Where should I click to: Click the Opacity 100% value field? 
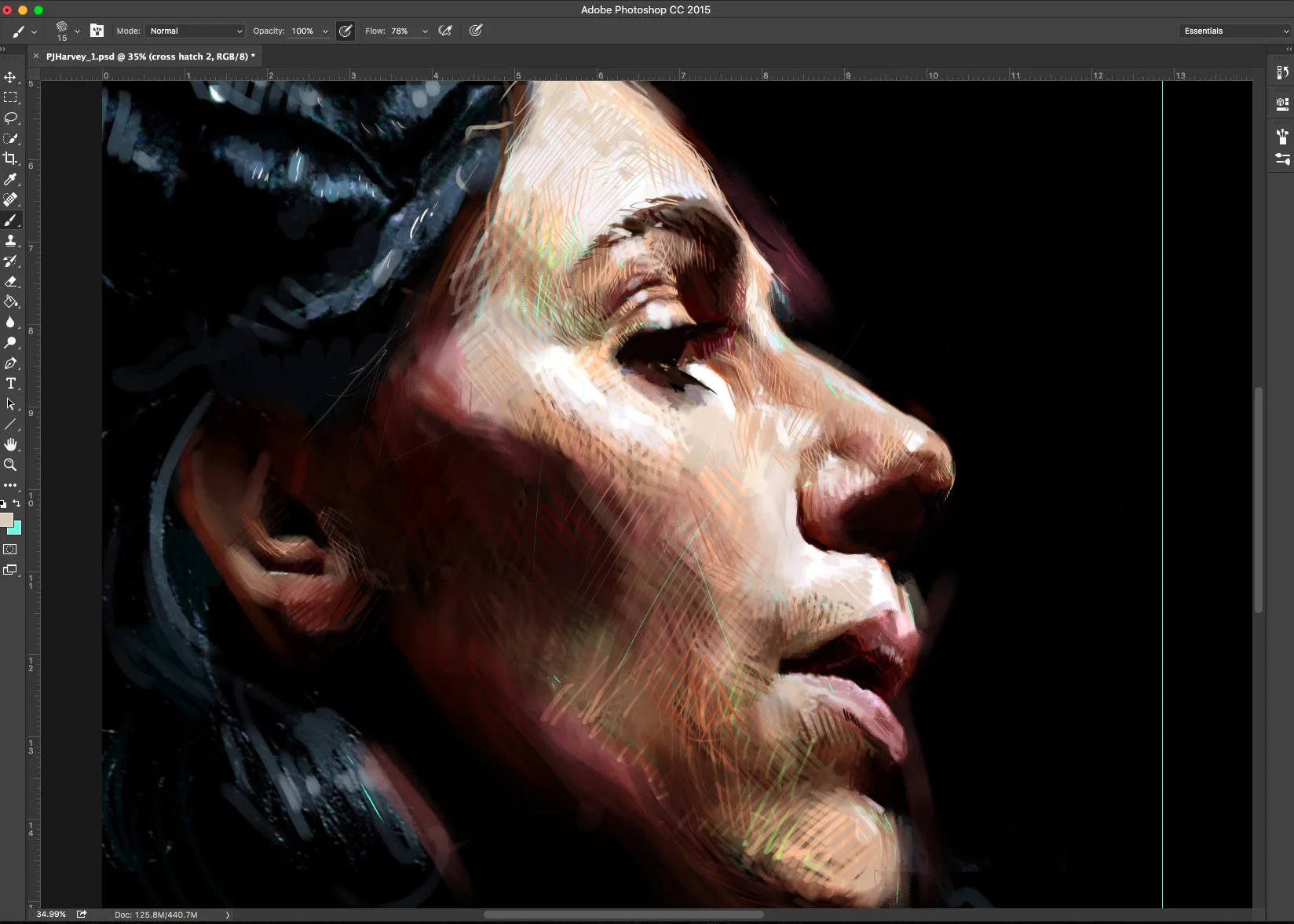[x=303, y=31]
